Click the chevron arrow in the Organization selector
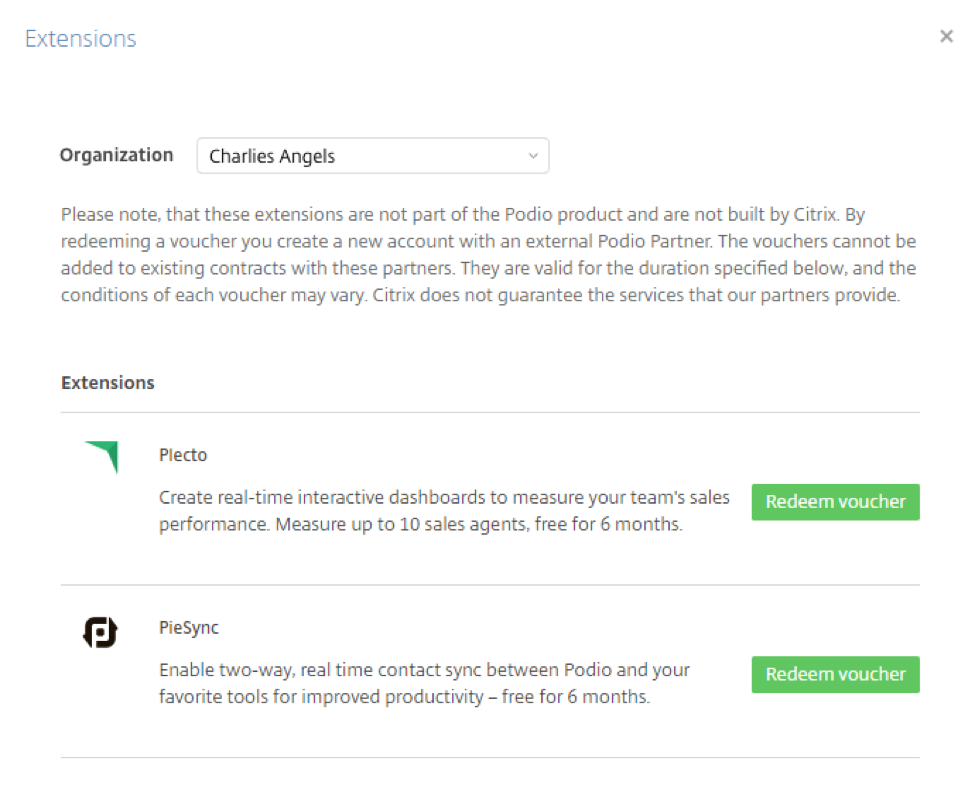This screenshot has width=974, height=810. (532, 156)
